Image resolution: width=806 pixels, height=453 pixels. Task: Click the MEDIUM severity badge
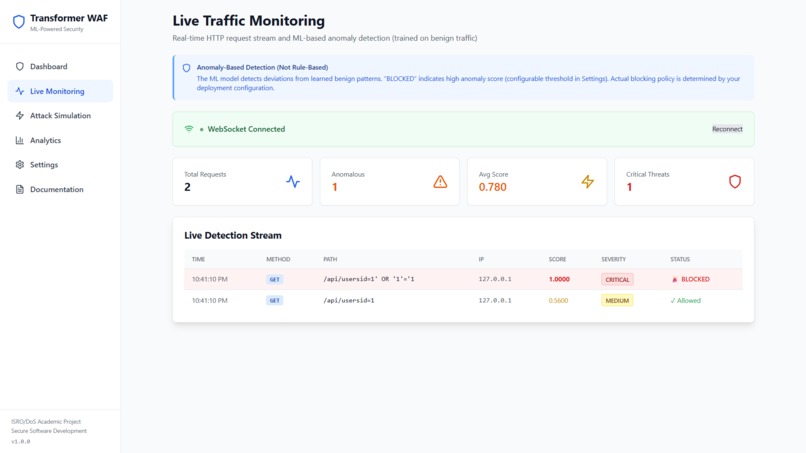pos(617,301)
